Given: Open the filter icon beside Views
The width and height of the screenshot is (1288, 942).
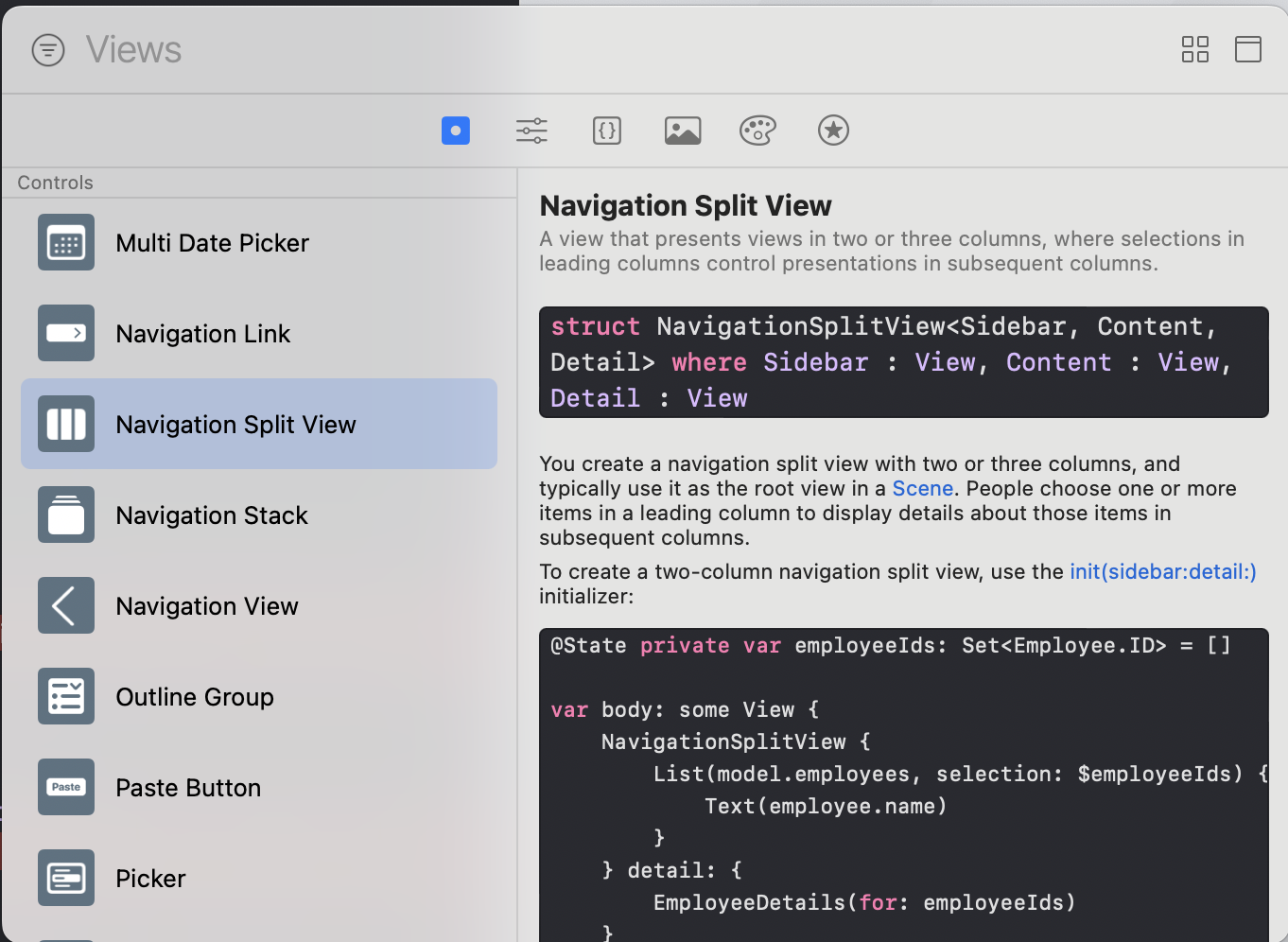Looking at the screenshot, I should (48, 50).
